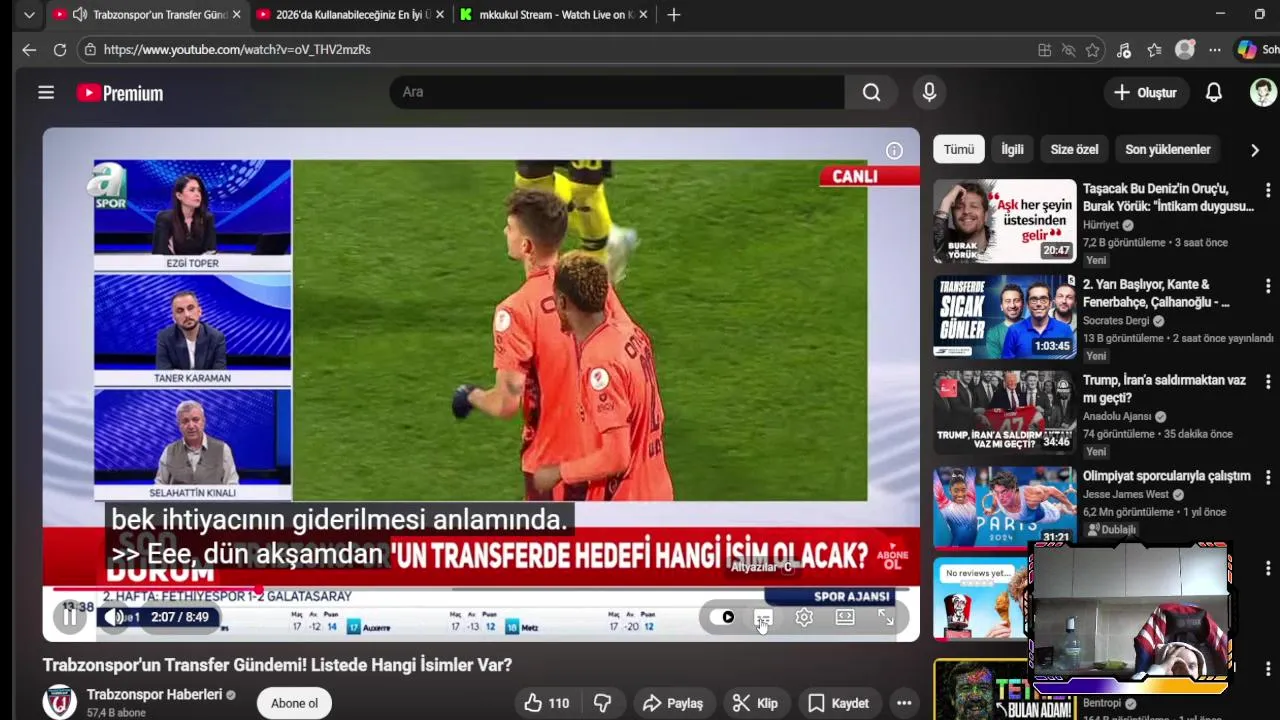Toggle the autoplay switch in the player
Image resolution: width=1280 pixels, height=720 pixels.
(723, 617)
